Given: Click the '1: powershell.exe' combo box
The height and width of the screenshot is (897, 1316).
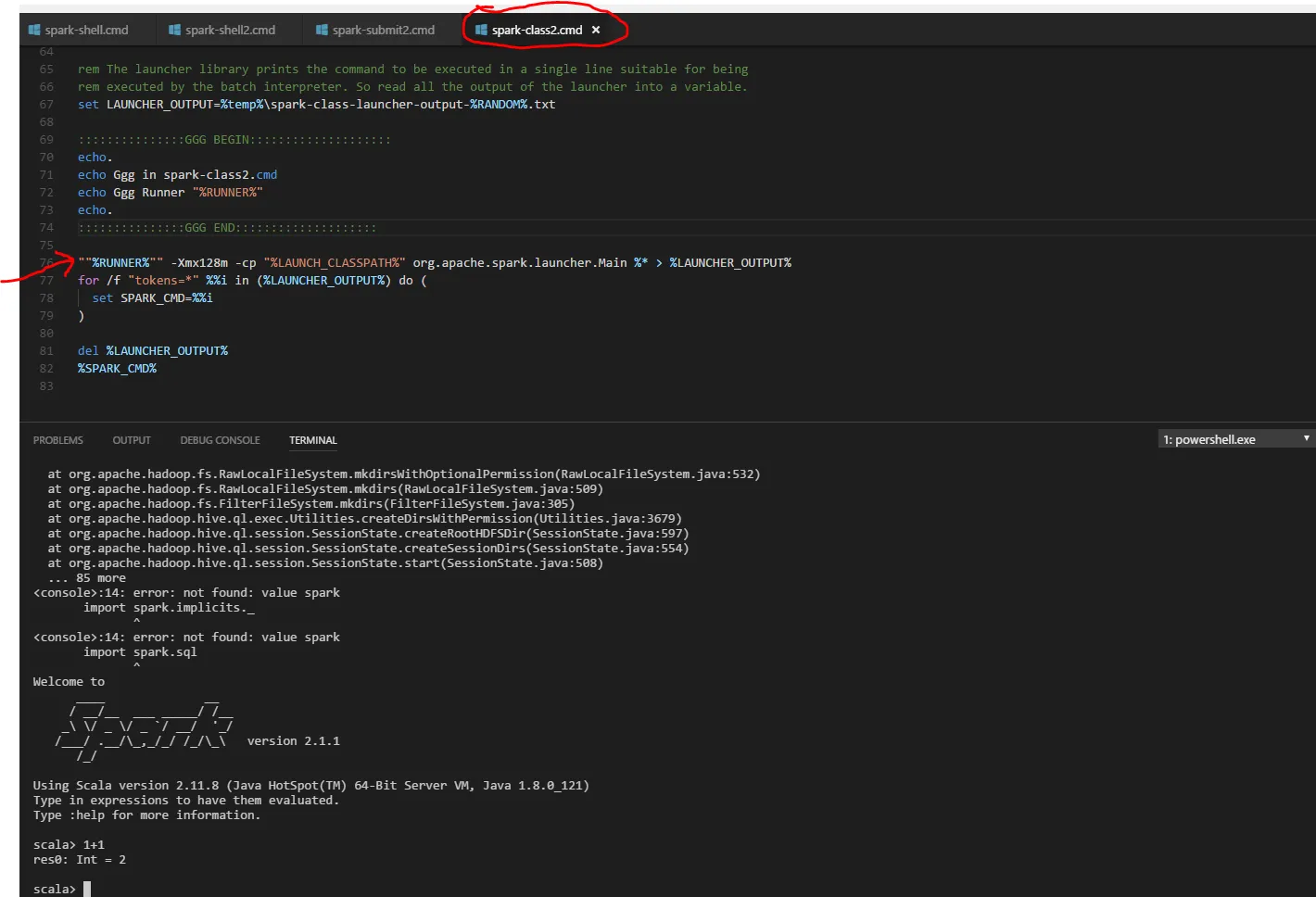Looking at the screenshot, I should click(1223, 438).
